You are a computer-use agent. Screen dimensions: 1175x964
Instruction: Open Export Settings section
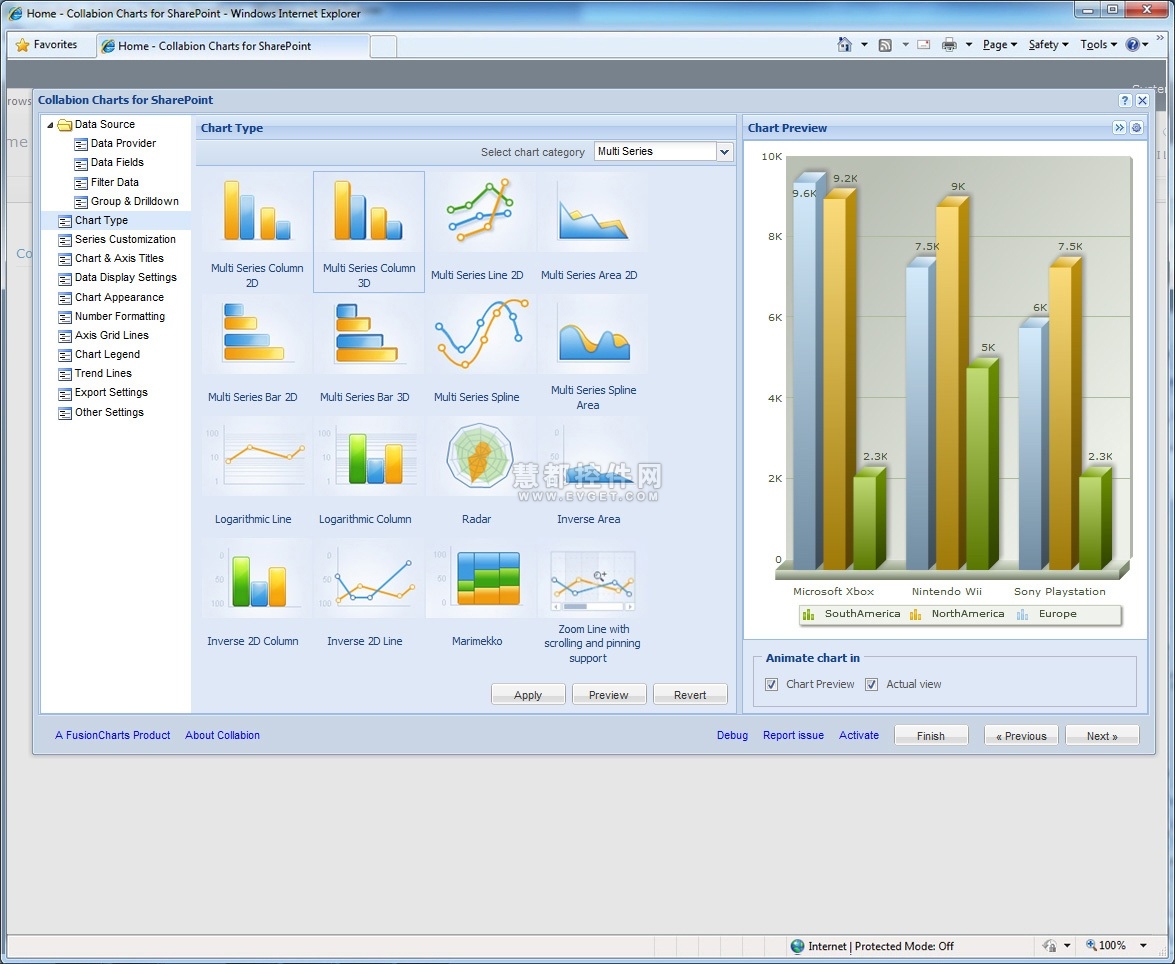103,393
